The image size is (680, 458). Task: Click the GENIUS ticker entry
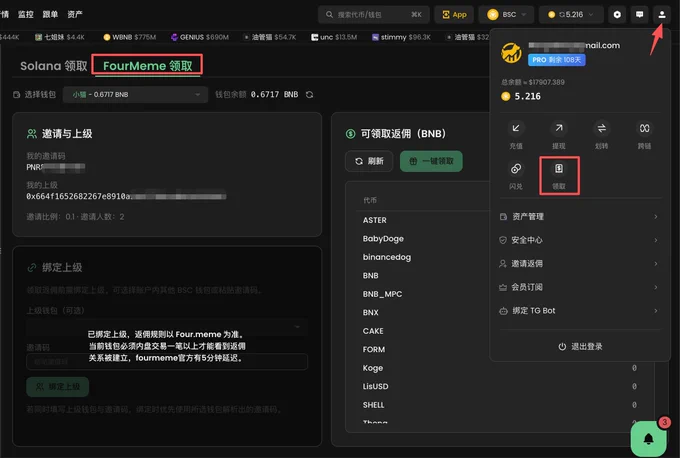pos(199,37)
